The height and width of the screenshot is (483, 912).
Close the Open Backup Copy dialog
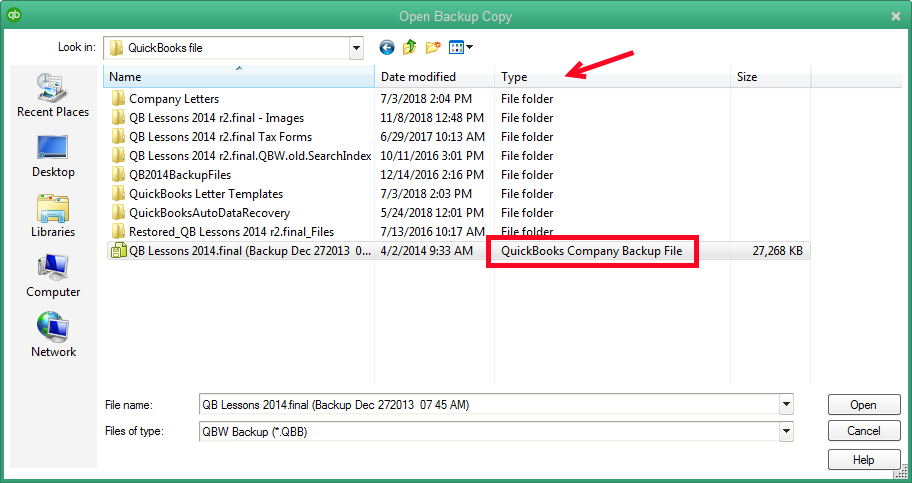896,16
